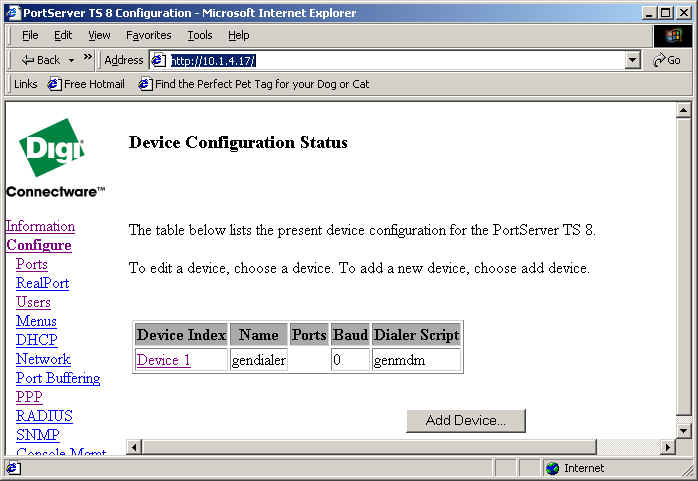Click the Pet Tag favorites link icon
This screenshot has height=481, width=698.
[145, 84]
